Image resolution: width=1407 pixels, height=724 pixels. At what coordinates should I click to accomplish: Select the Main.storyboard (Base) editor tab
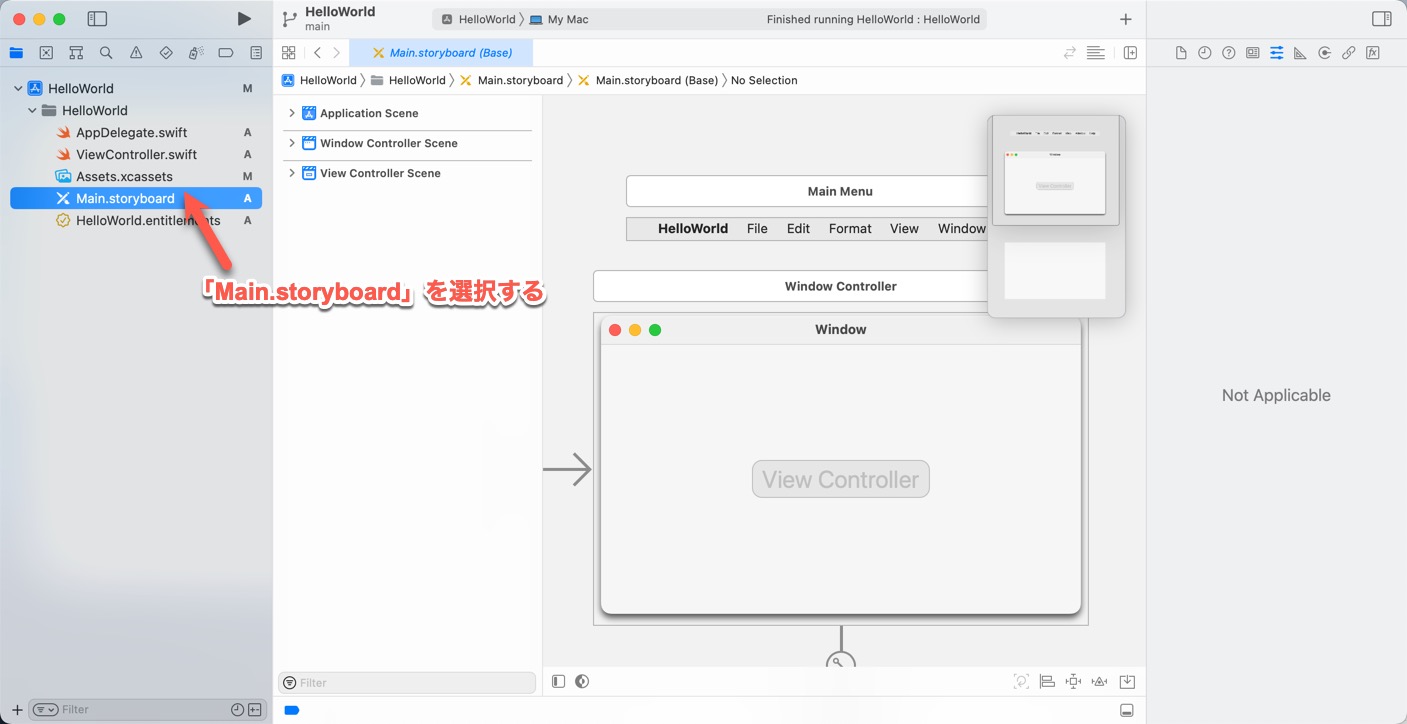(x=441, y=53)
